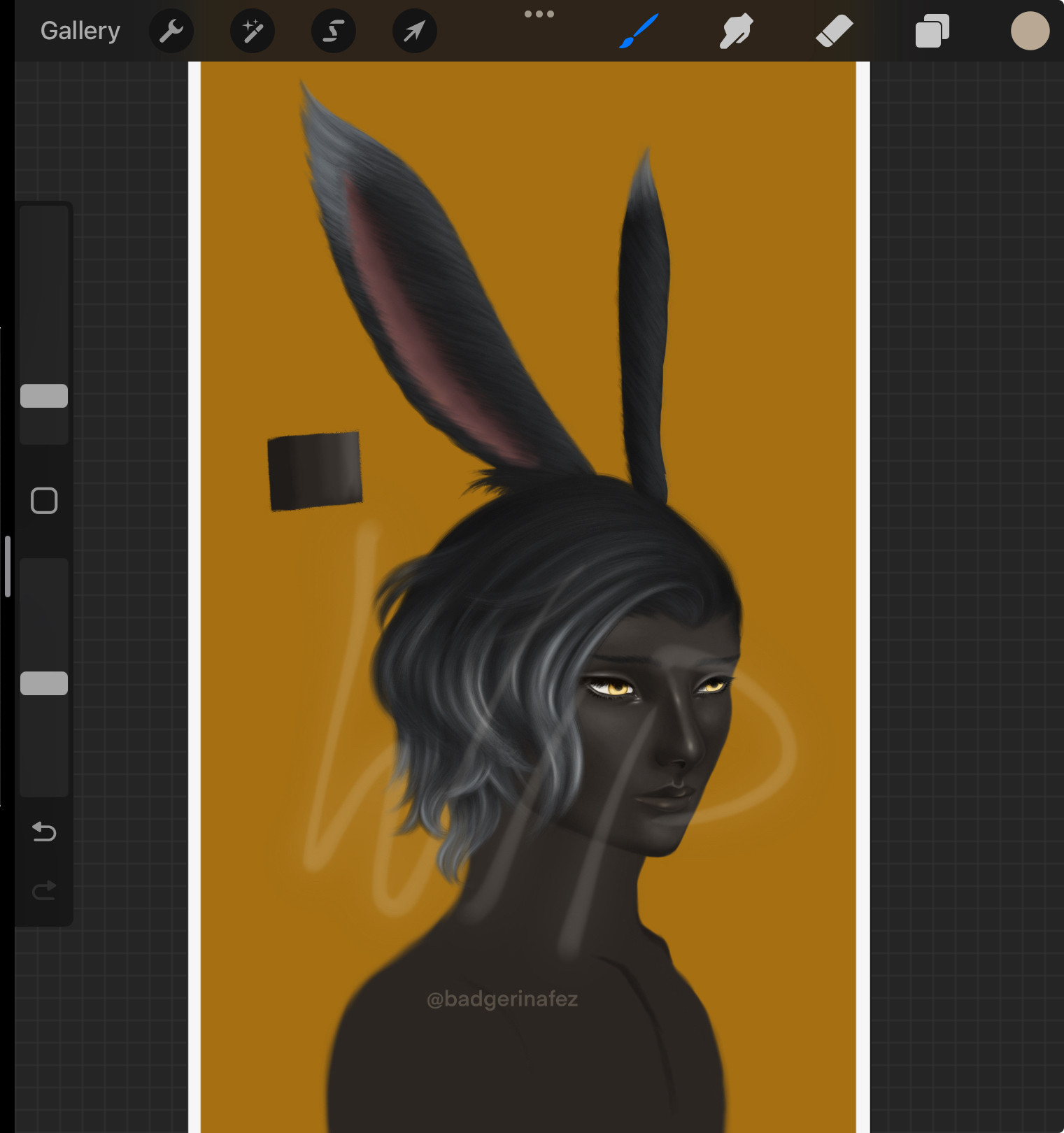The width and height of the screenshot is (1064, 1133).
Task: Tap the dark color swatch on the canvas
Action: (315, 471)
